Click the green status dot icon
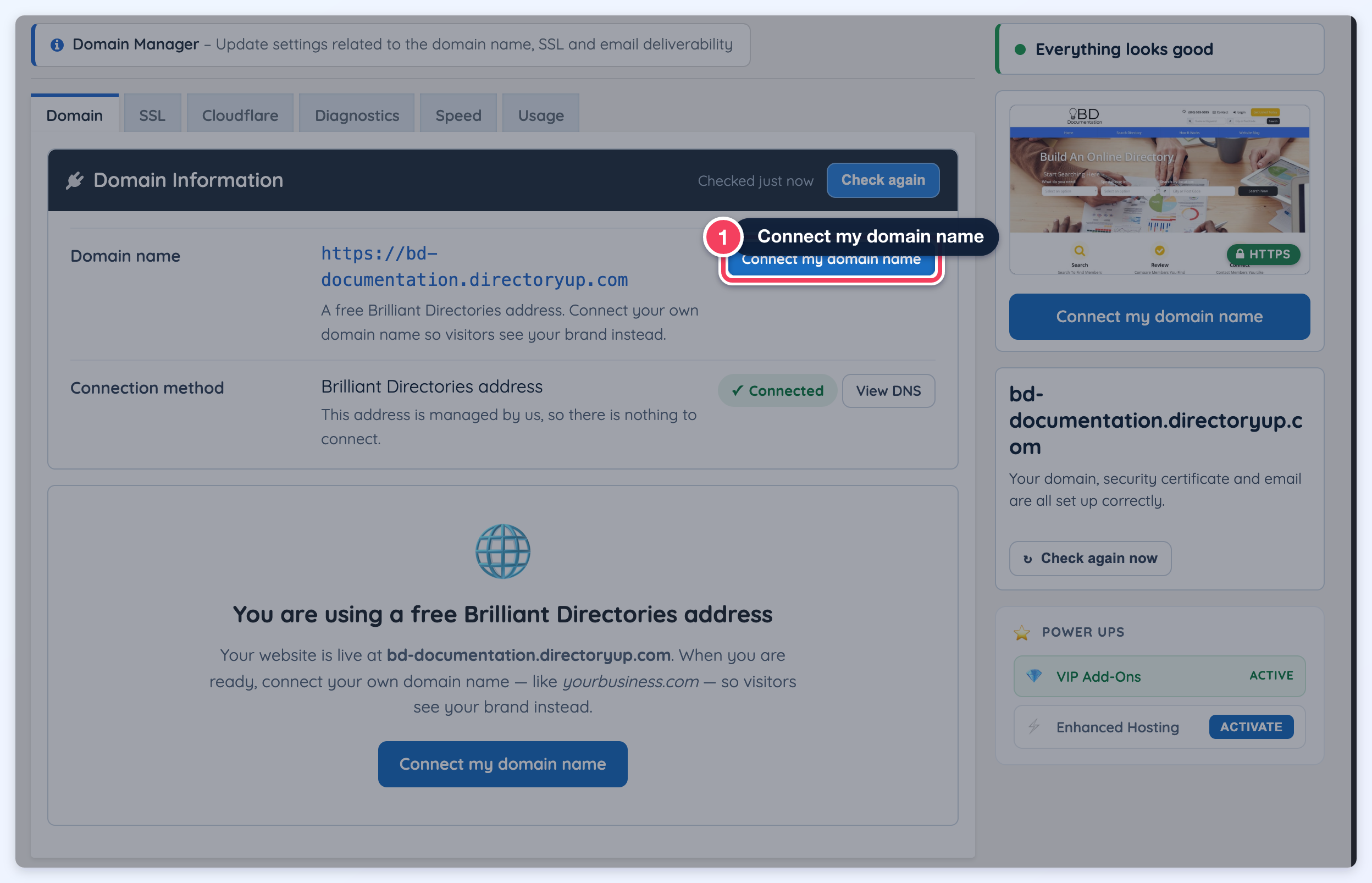This screenshot has width=1372, height=883. coord(1020,49)
